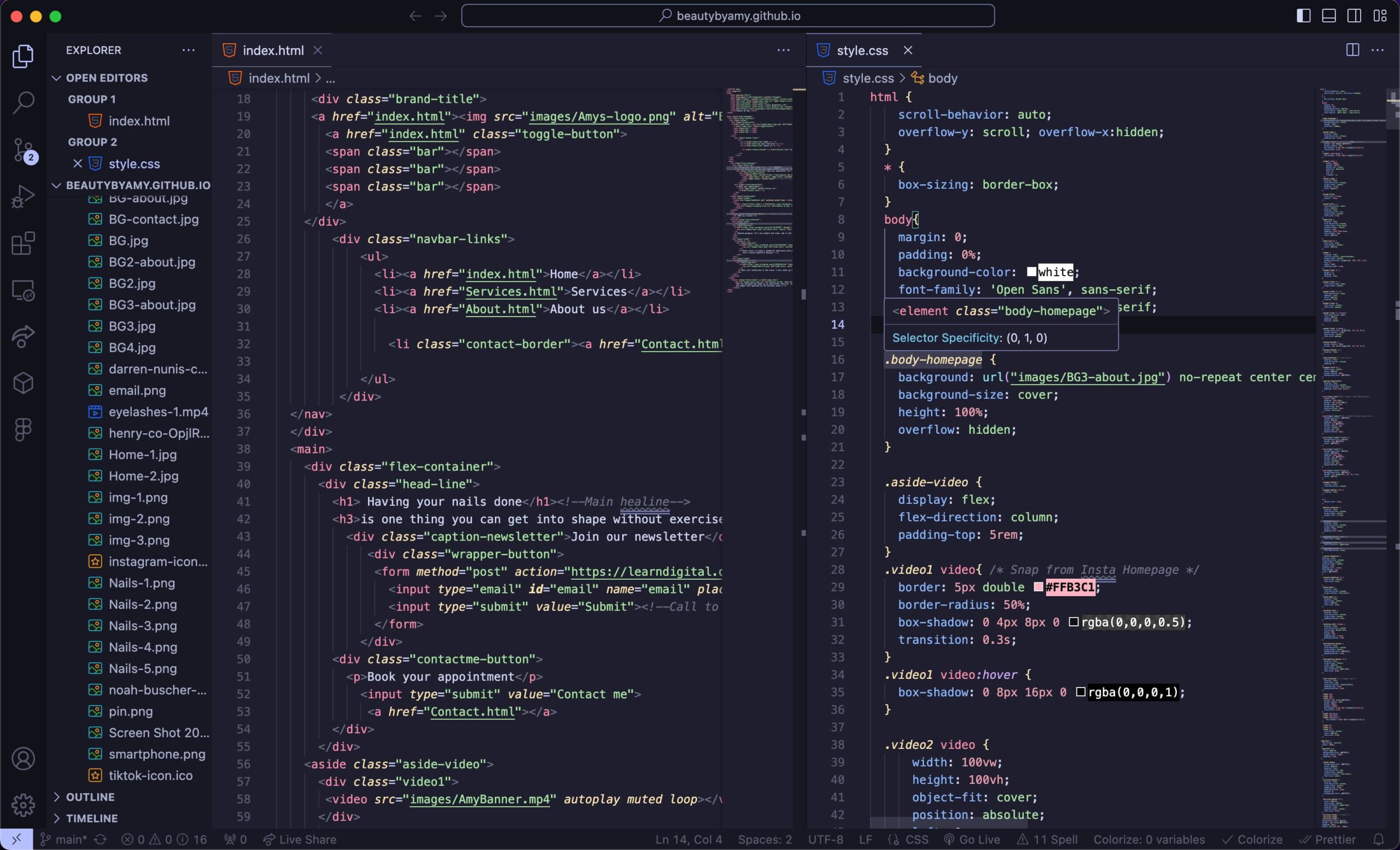Open the Figma icon in activity bar
This screenshot has height=850, width=1400.
click(24, 429)
